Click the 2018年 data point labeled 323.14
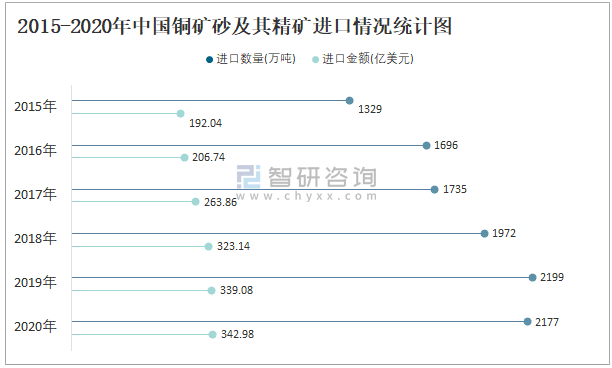Viewport: 612px width, 368px height. (x=208, y=247)
